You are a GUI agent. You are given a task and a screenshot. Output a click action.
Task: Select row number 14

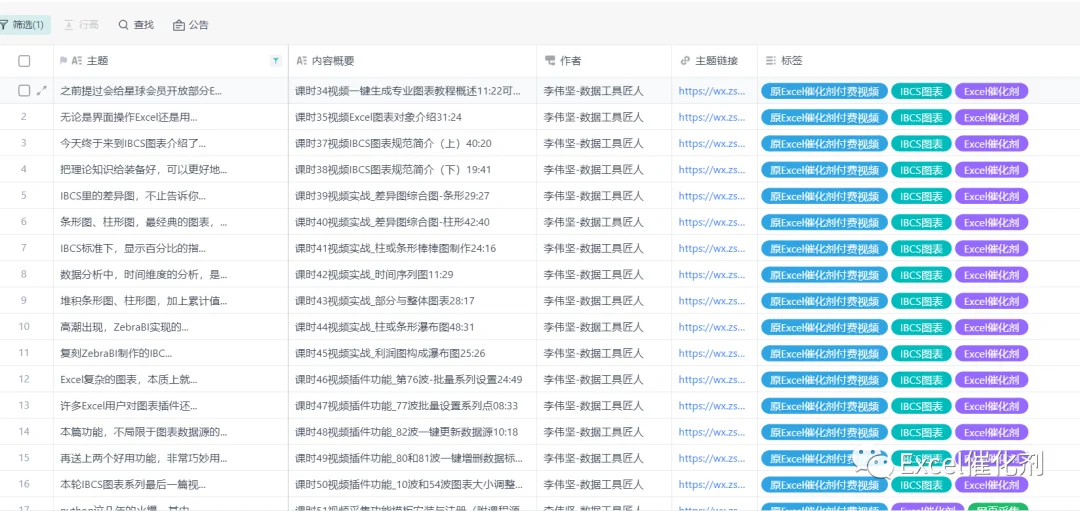24,432
